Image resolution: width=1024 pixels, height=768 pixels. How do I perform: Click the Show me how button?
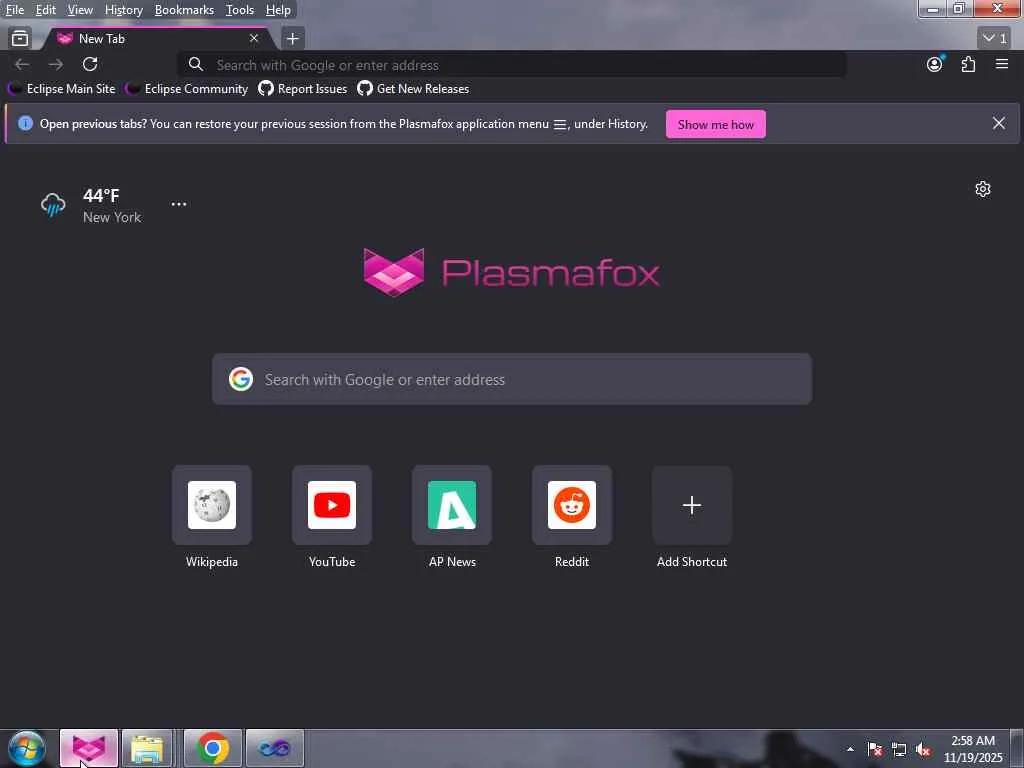pyautogui.click(x=716, y=124)
